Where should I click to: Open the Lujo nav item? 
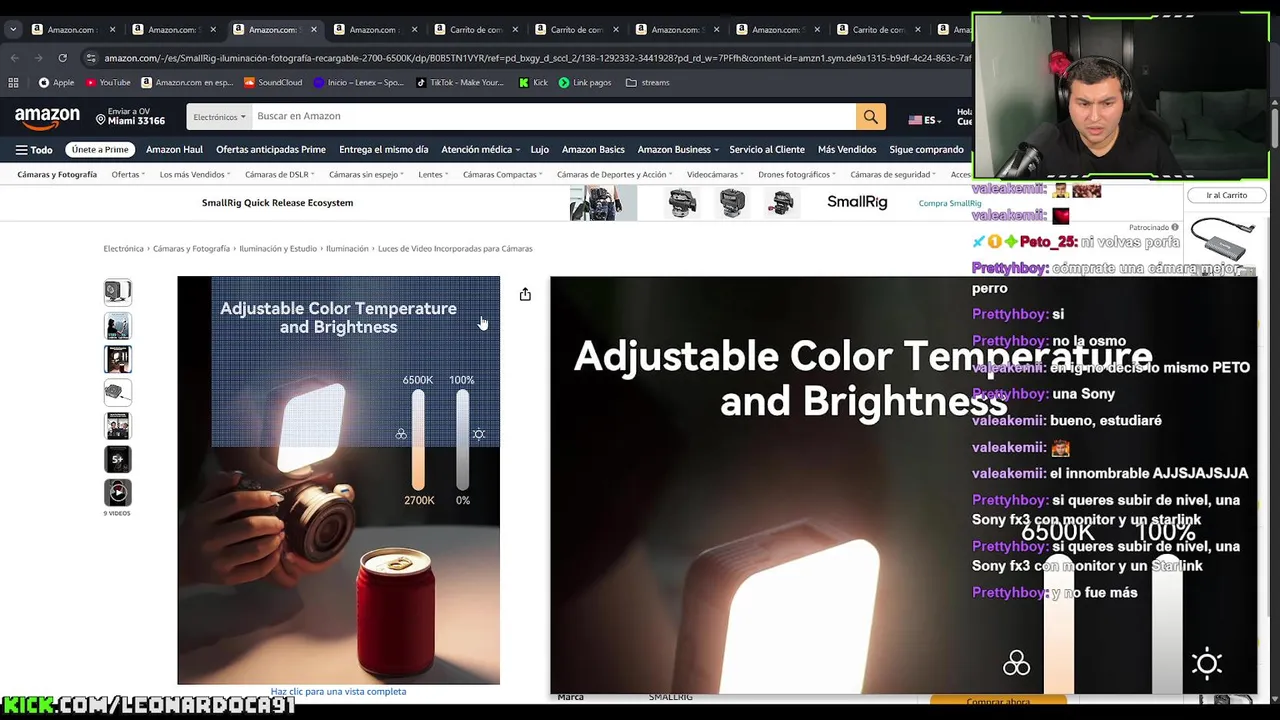pyautogui.click(x=540, y=150)
